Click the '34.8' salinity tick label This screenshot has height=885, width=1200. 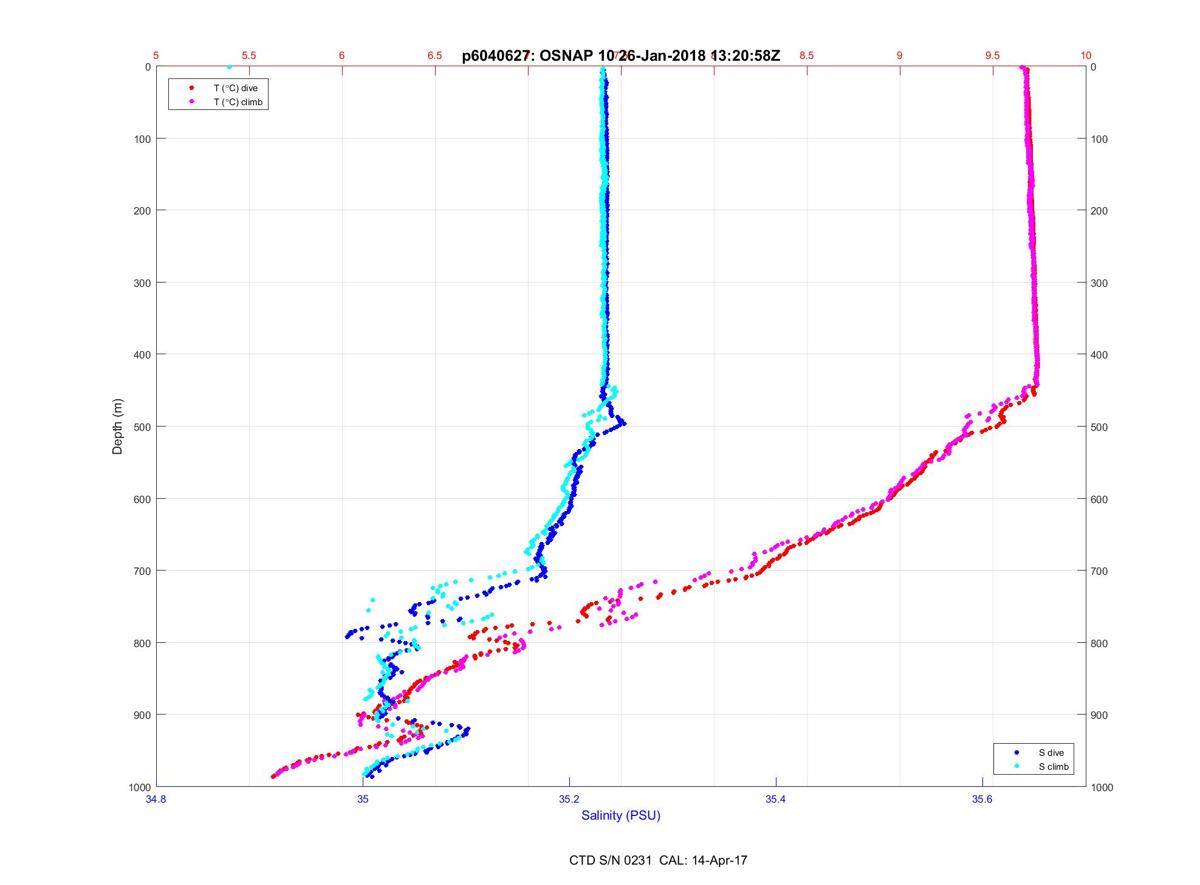[155, 799]
